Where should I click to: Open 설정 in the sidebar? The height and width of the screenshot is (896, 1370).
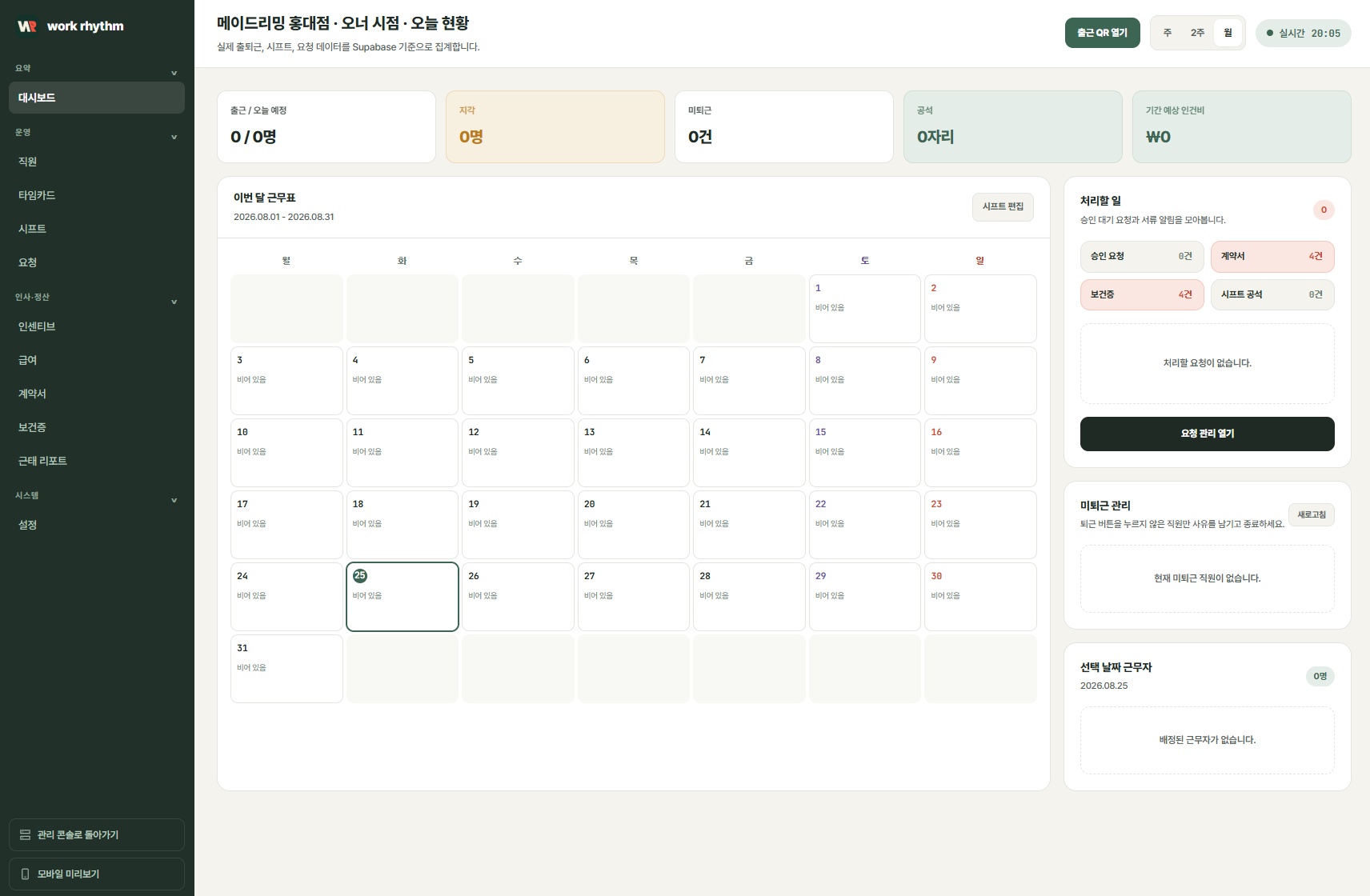point(97,525)
